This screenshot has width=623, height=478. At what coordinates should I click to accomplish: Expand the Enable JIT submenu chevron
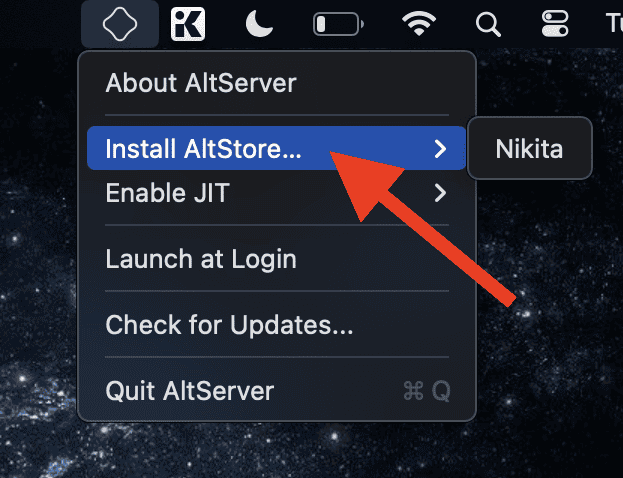point(439,193)
